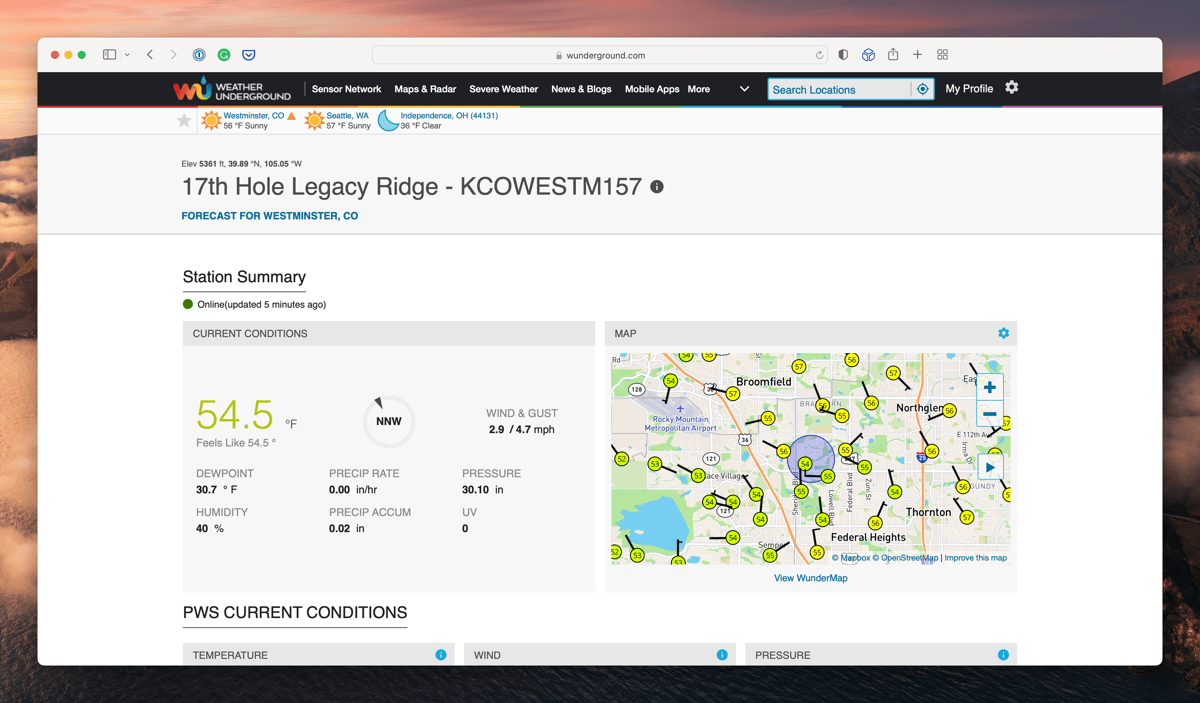The image size is (1200, 703).
Task: Click the Online updated status text
Action: [x=262, y=304]
